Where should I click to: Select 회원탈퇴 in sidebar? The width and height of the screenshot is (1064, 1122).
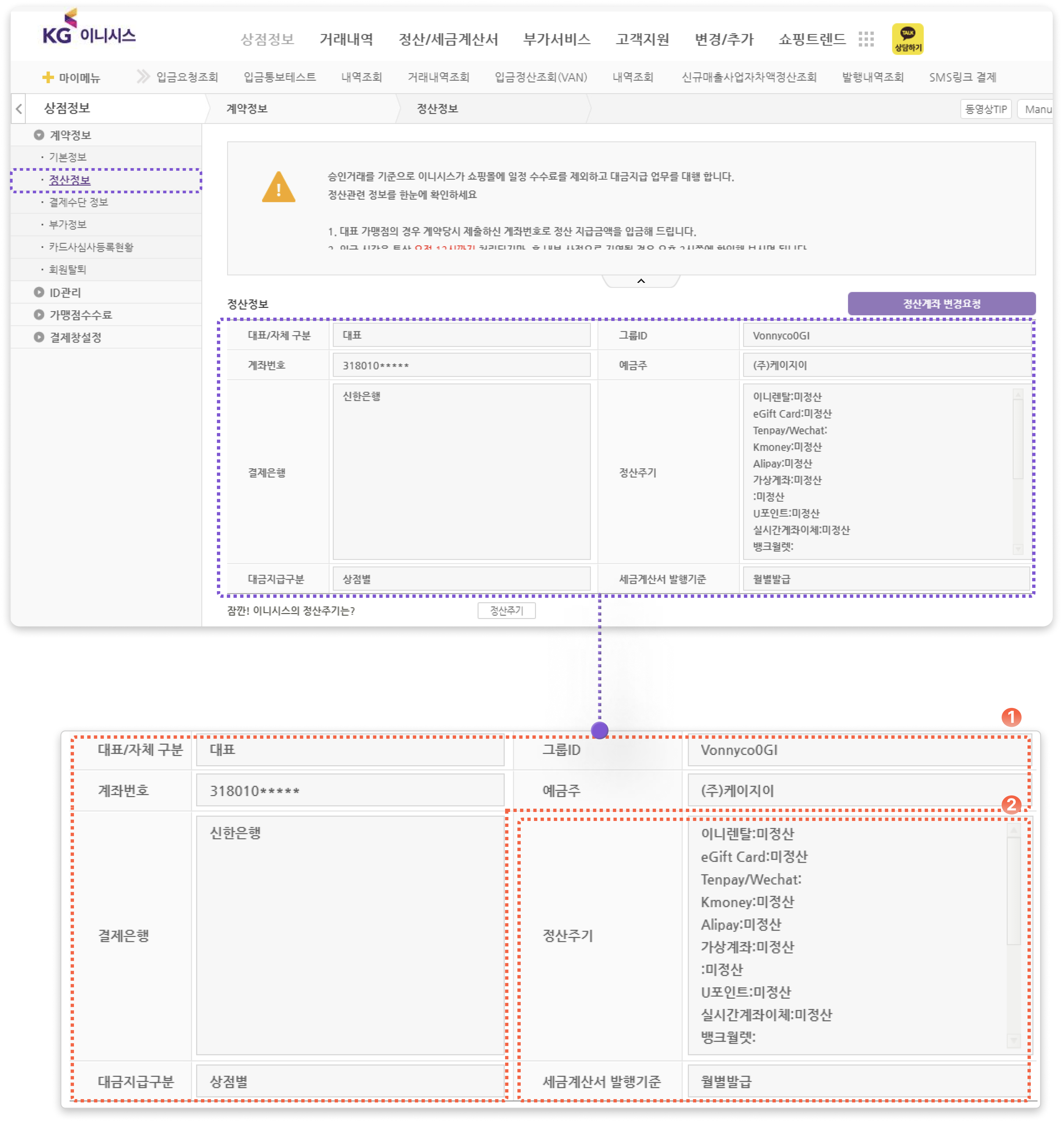(x=67, y=269)
